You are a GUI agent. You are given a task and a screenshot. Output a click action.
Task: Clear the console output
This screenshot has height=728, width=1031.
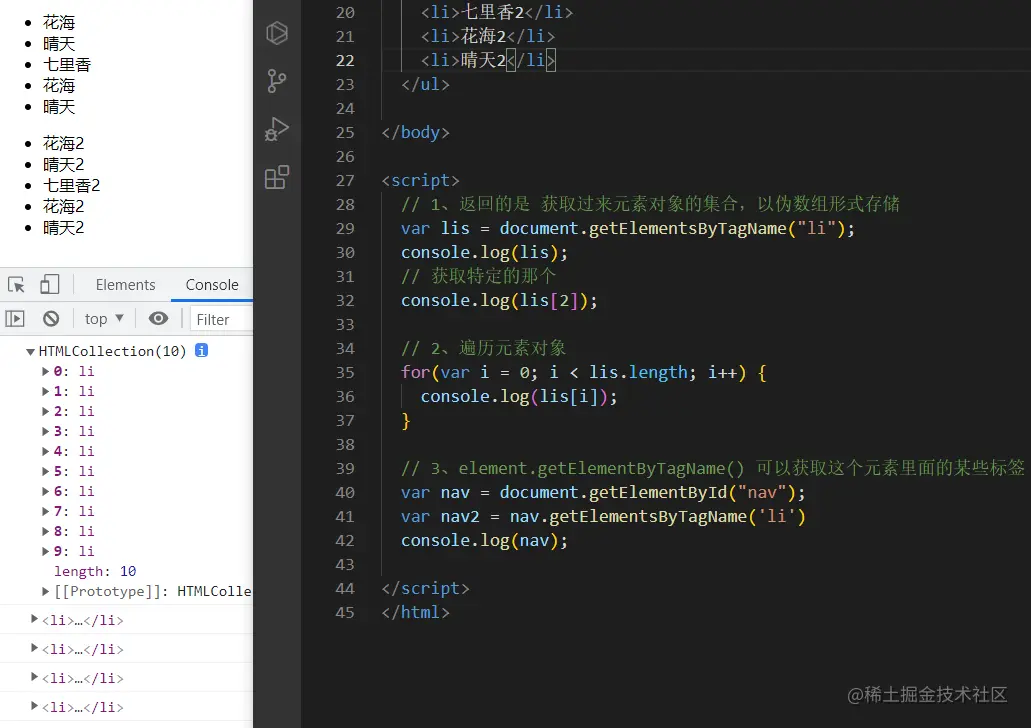click(51, 319)
